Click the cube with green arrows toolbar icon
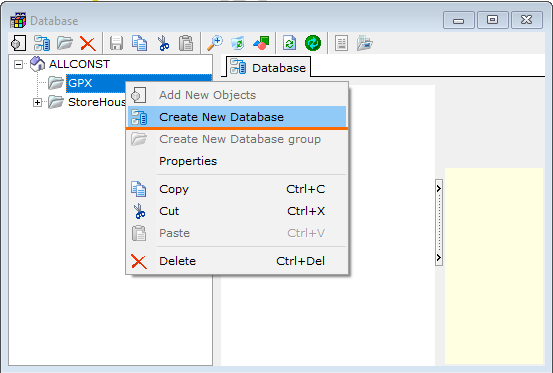The width and height of the screenshot is (553, 373). pyautogui.click(x=237, y=43)
